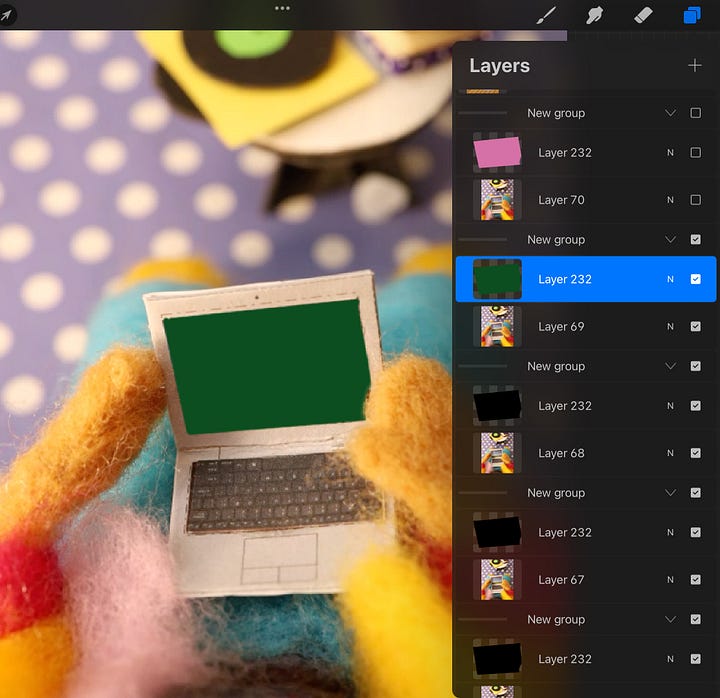The width and height of the screenshot is (720, 698).
Task: Hide the group containing Layer 68
Action: [x=696, y=366]
